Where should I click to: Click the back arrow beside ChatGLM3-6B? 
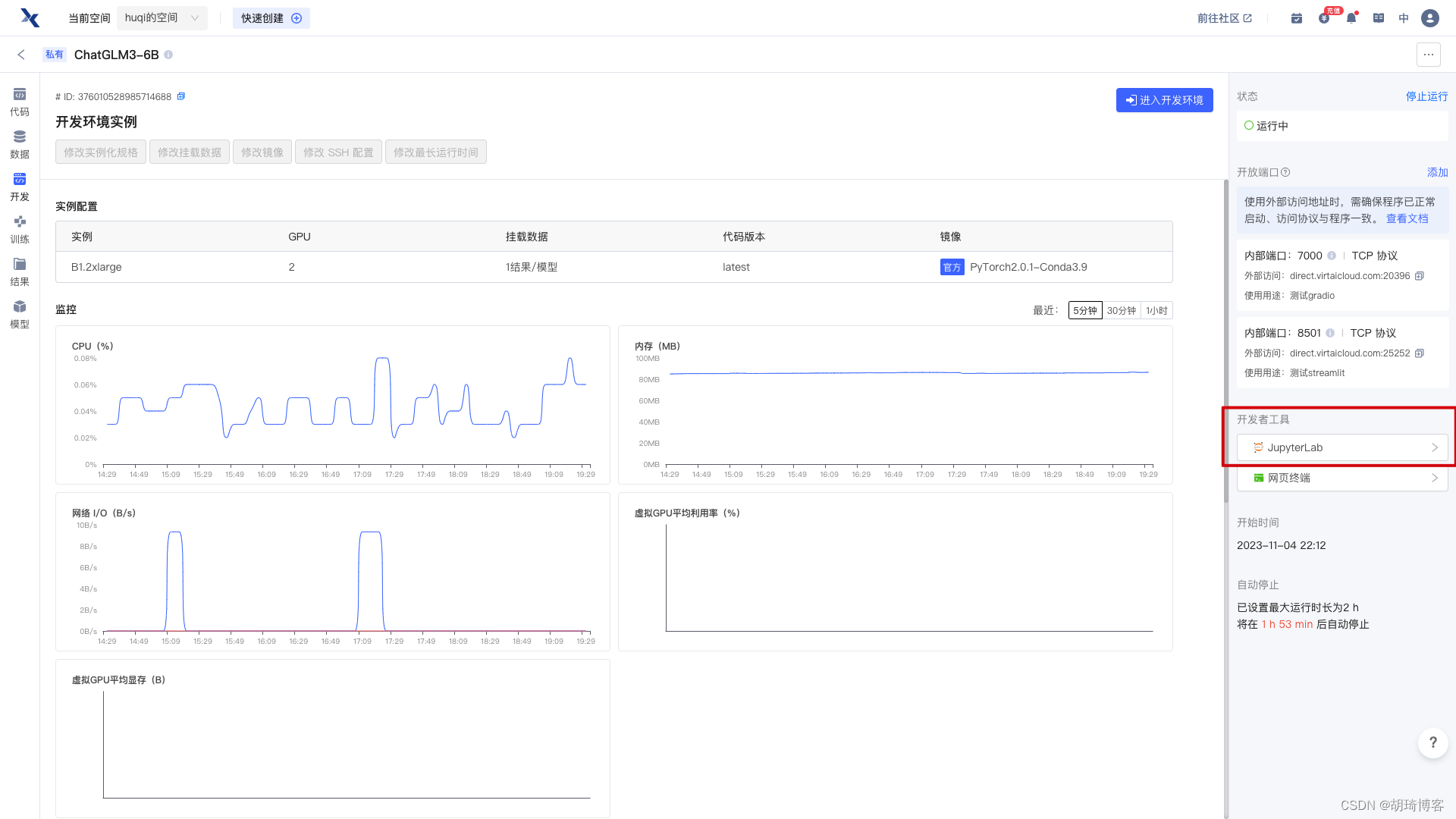coord(21,55)
